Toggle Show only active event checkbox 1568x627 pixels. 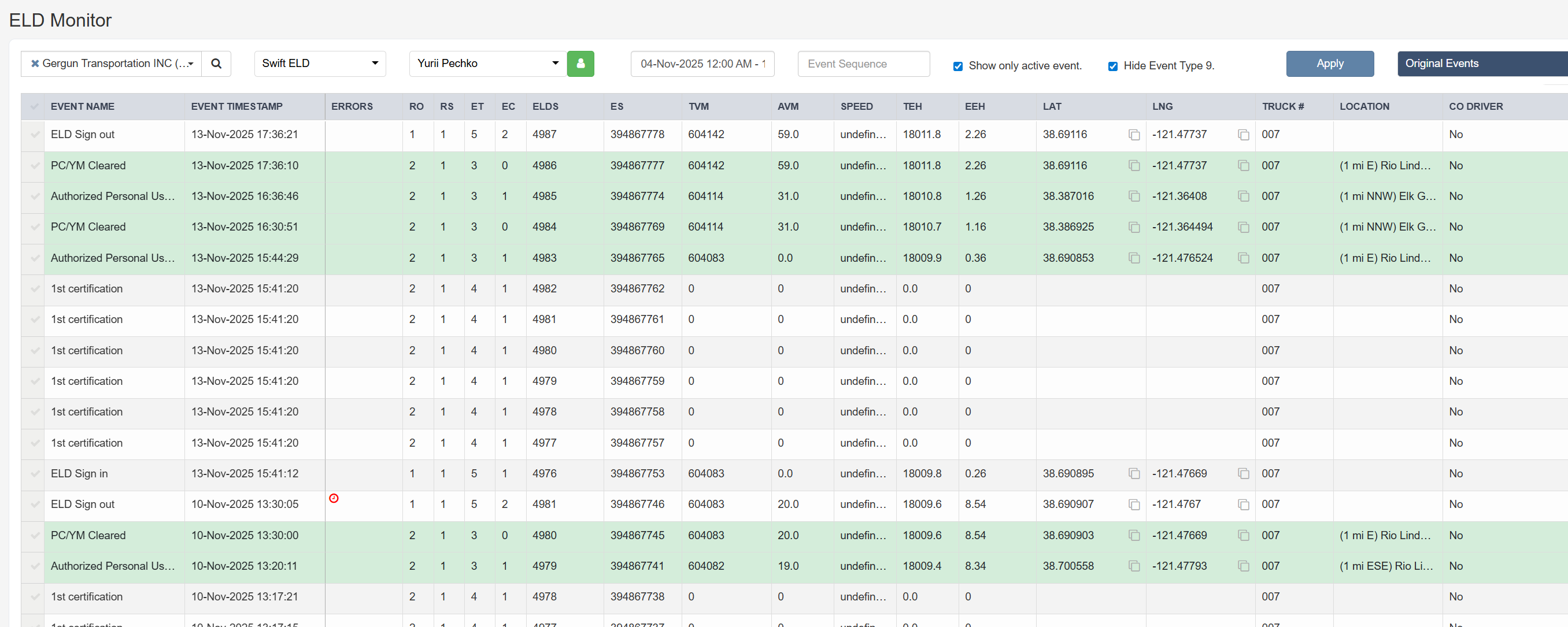(x=957, y=66)
